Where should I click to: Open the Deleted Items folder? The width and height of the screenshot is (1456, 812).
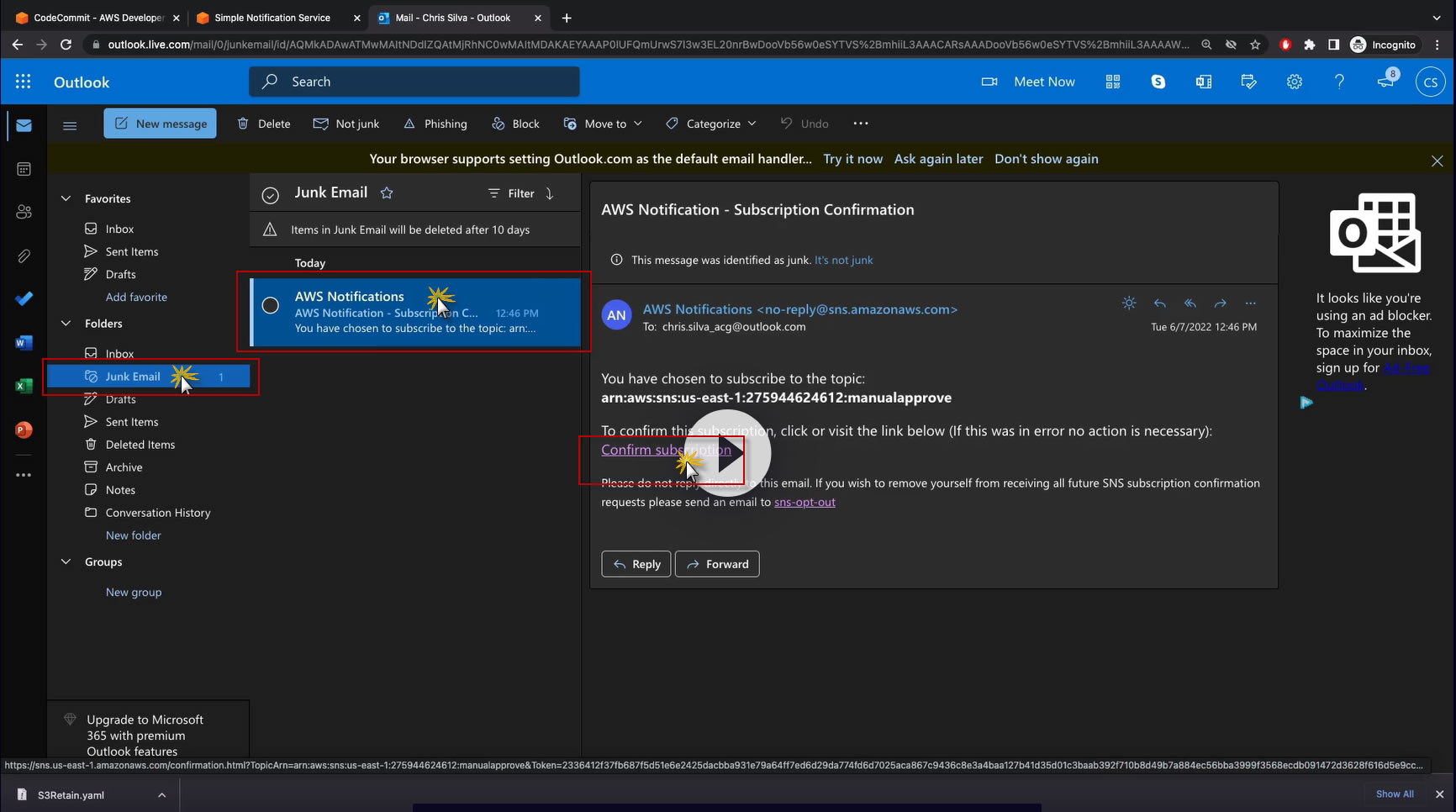tap(140, 445)
